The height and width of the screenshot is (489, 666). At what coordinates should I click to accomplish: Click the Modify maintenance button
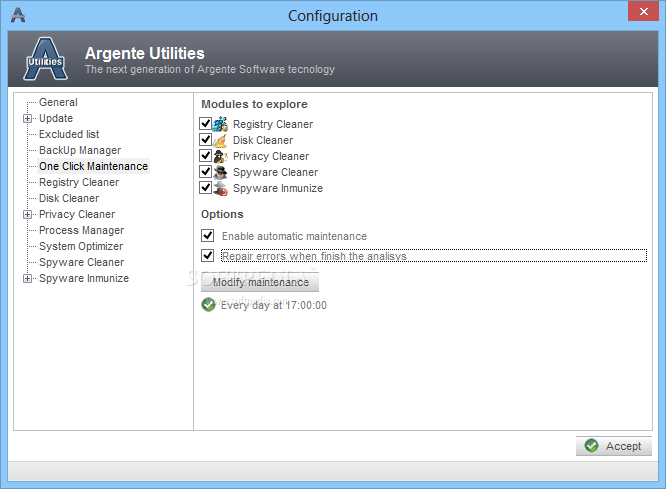(x=260, y=282)
